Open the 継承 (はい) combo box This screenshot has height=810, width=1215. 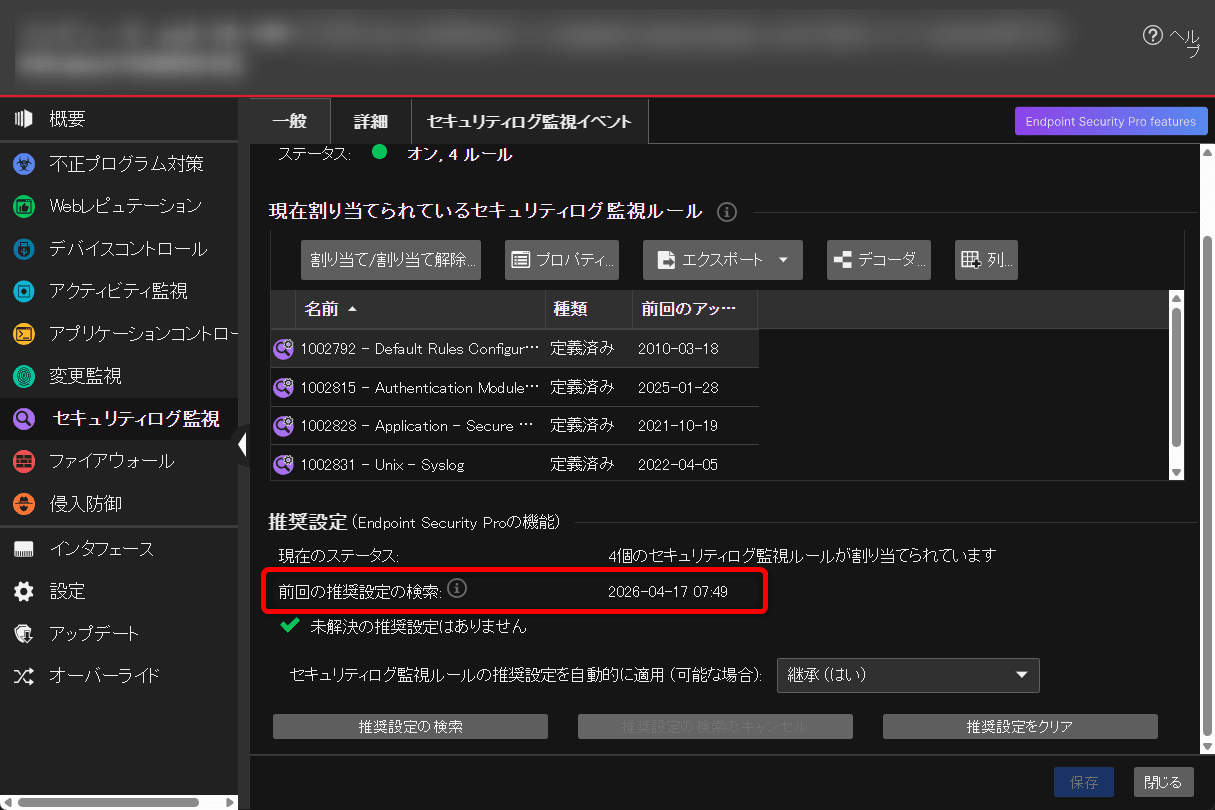(907, 675)
